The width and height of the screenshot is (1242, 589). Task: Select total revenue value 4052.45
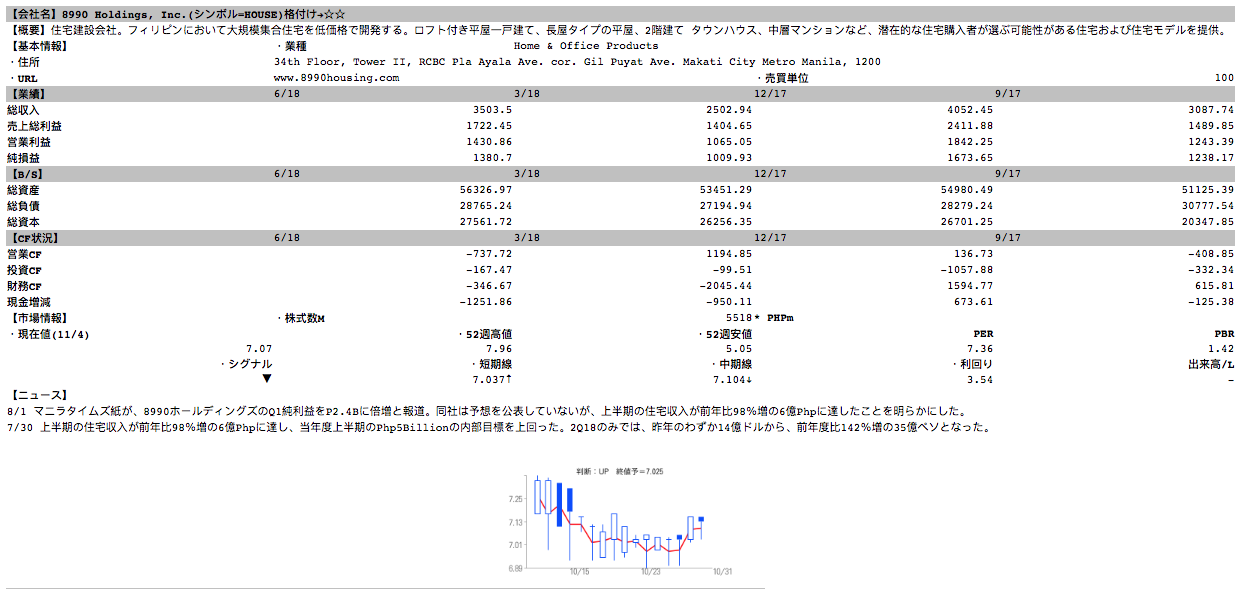[970, 110]
